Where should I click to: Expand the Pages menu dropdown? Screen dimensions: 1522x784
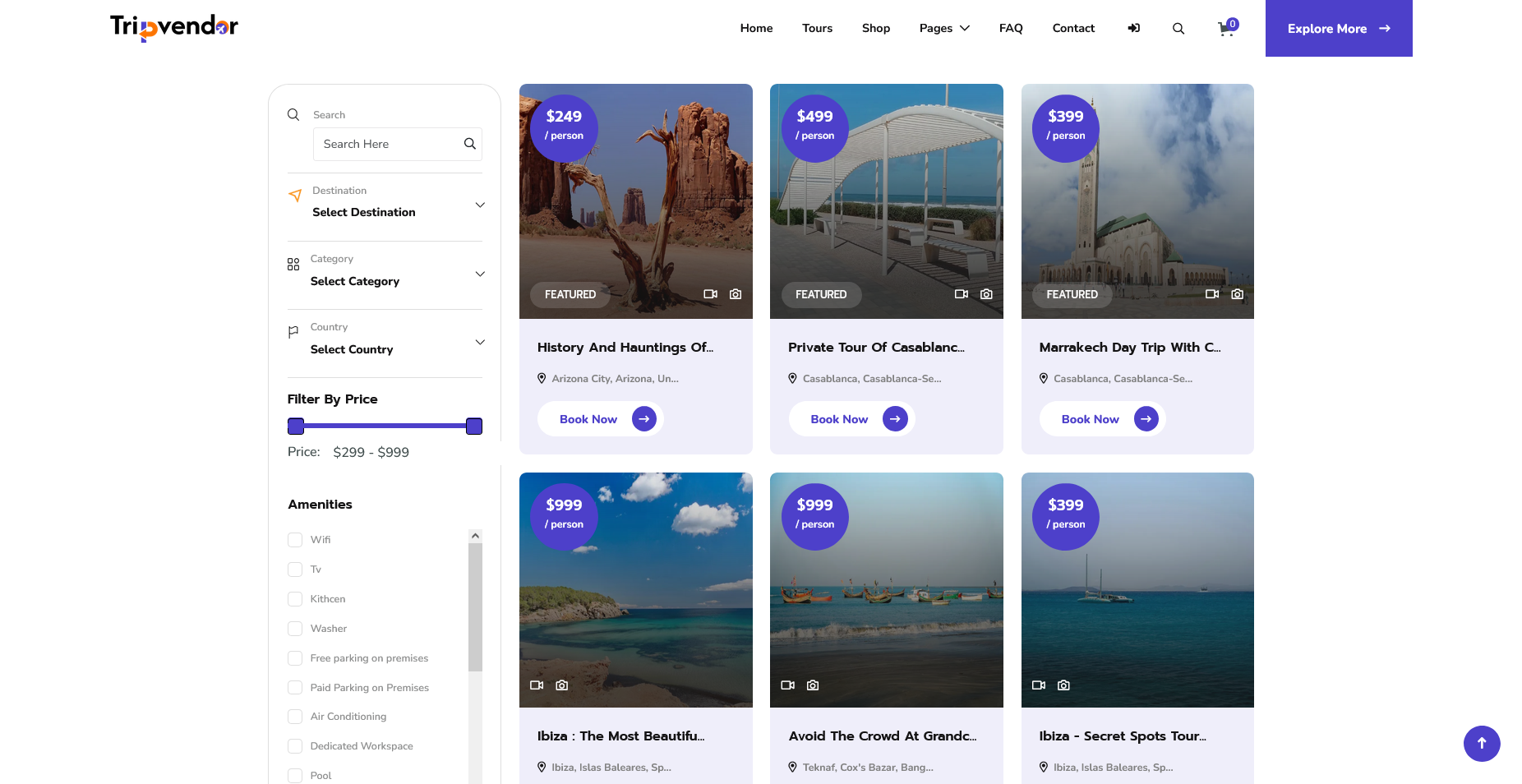click(x=944, y=29)
